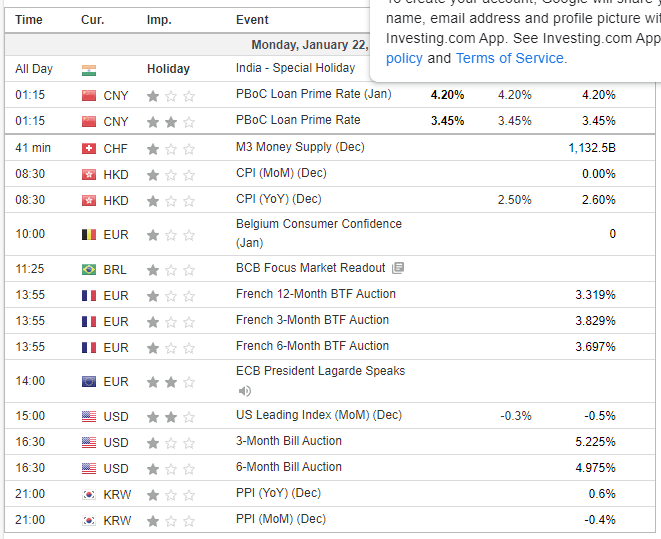Click the Brazil flag next to BRL
Viewport: 661px width, 539px height.
tap(89, 269)
